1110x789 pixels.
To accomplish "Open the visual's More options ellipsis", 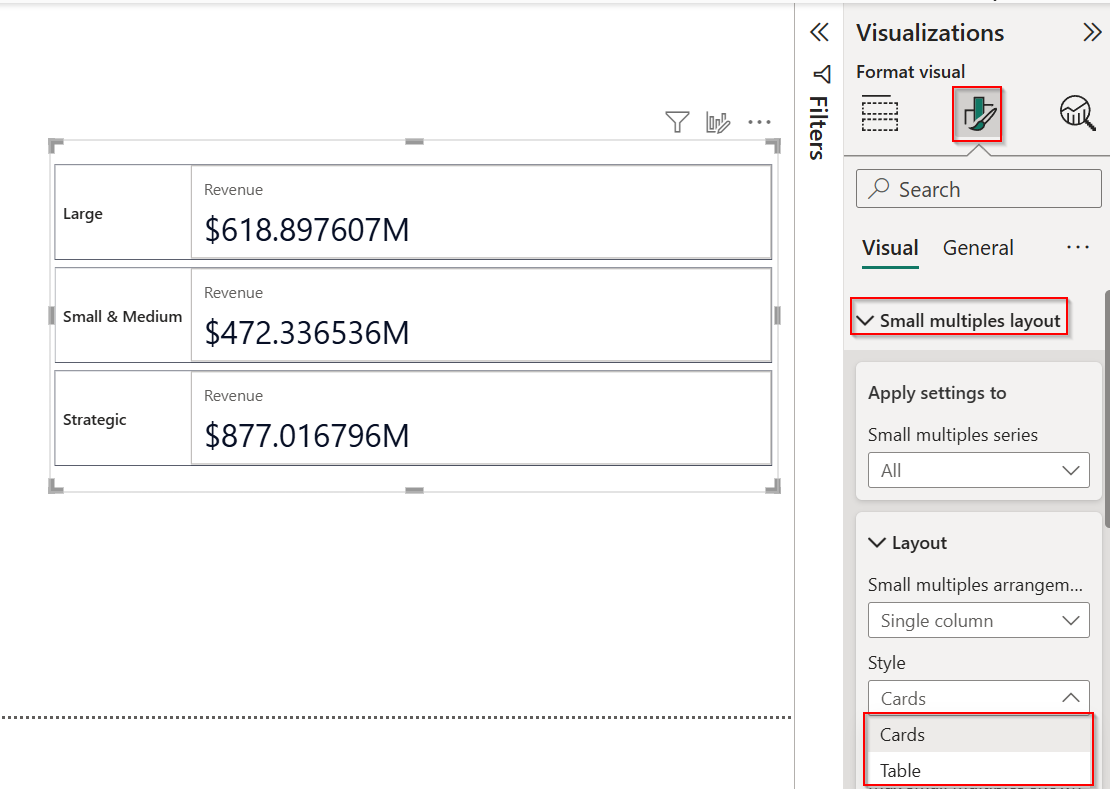I will pos(759,122).
